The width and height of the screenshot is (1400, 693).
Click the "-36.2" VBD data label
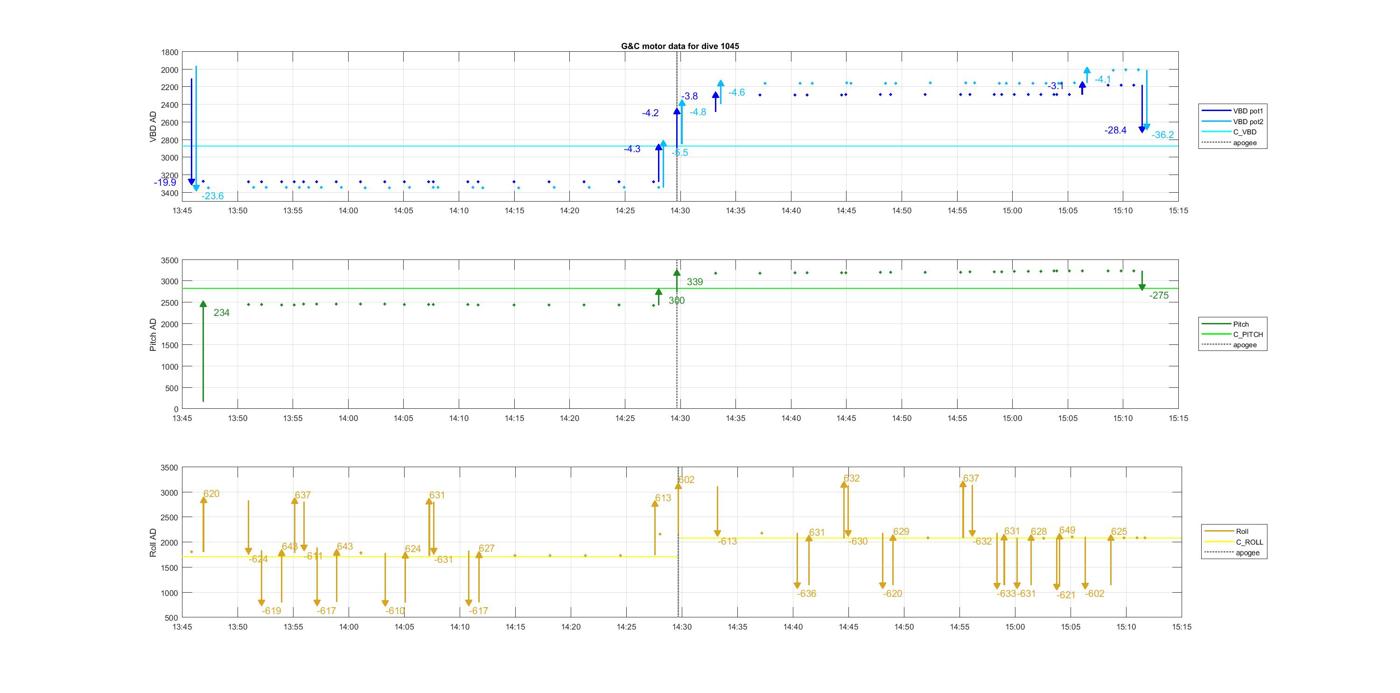coord(1162,135)
